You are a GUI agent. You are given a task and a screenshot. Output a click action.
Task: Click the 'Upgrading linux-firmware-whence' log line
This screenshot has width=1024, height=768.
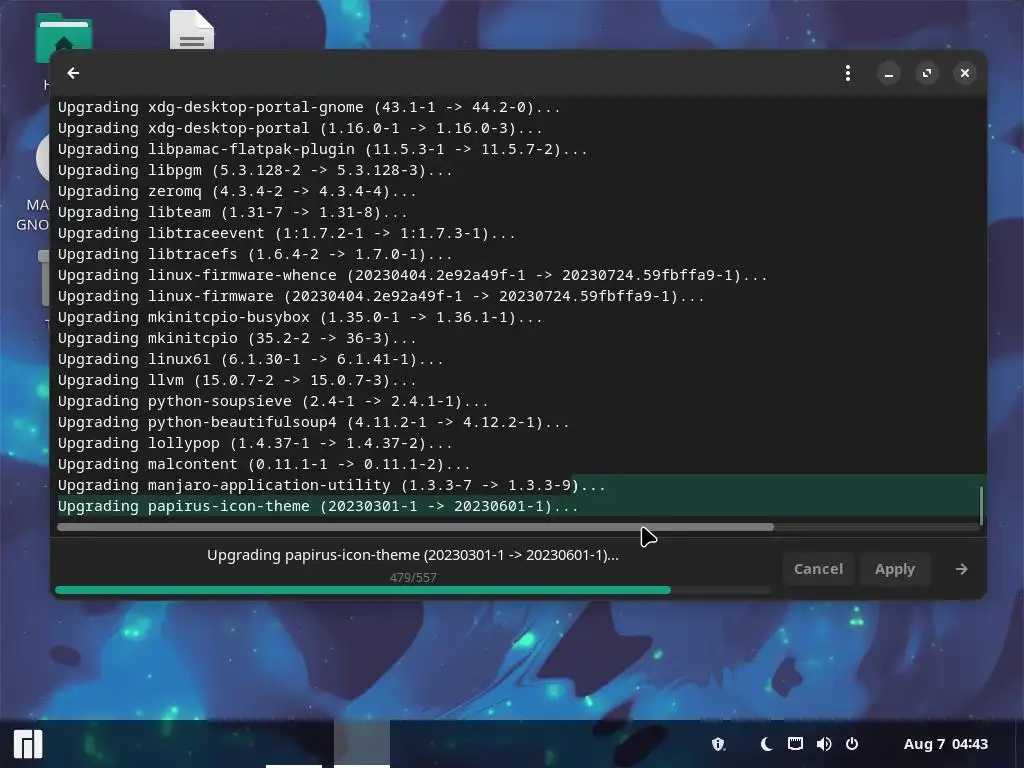pyautogui.click(x=413, y=275)
